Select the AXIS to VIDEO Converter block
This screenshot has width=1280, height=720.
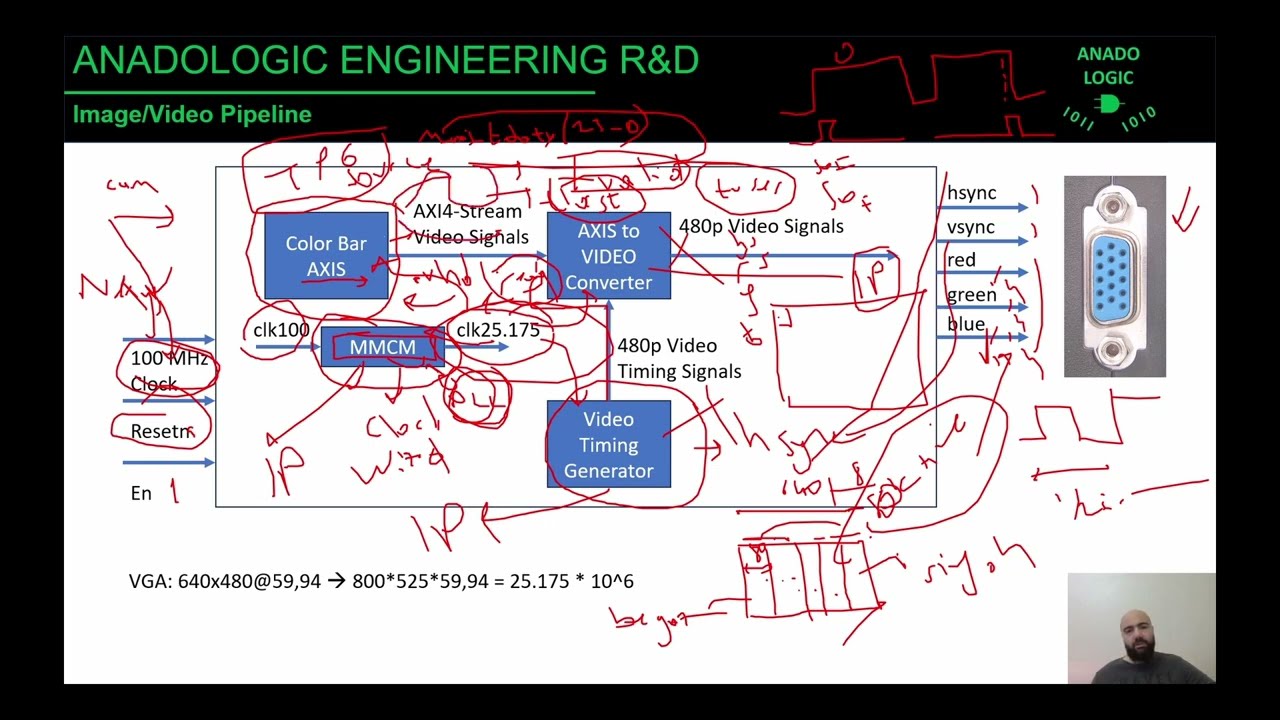click(609, 256)
